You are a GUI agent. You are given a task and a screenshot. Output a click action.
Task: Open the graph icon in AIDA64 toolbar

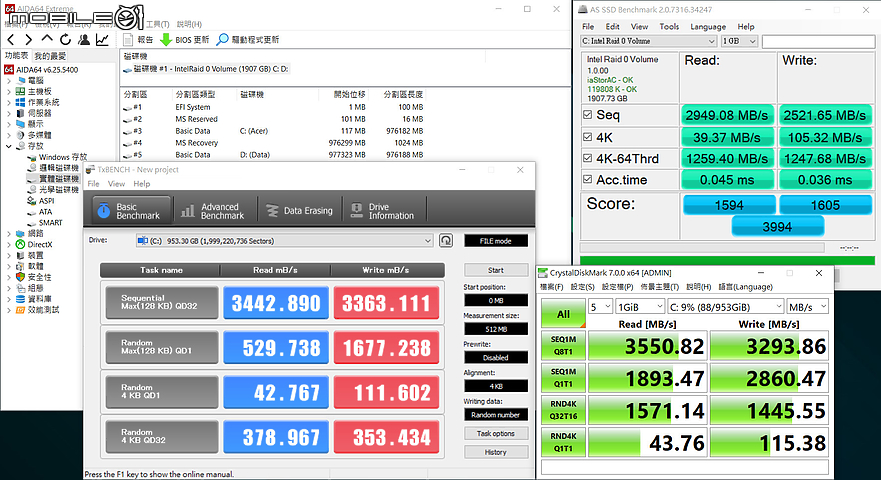[x=102, y=39]
